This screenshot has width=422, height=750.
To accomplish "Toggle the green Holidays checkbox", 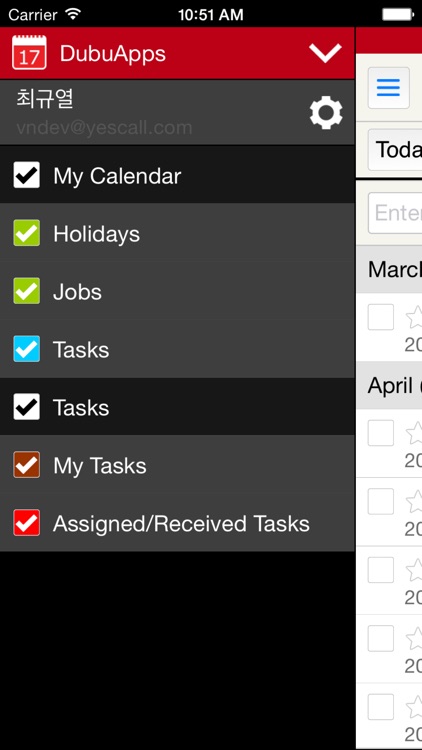I will (27, 233).
